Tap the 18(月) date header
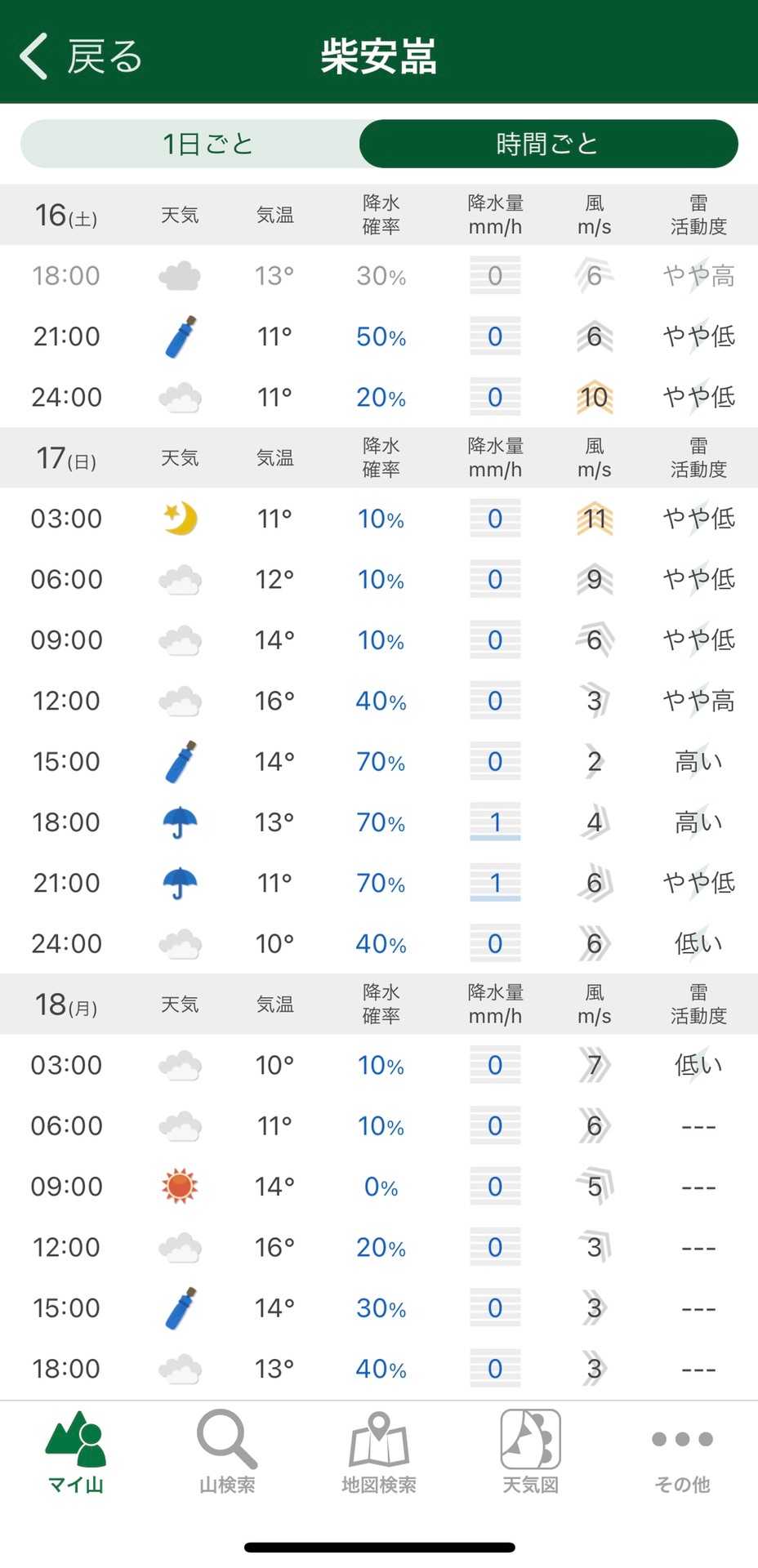 [x=66, y=1004]
